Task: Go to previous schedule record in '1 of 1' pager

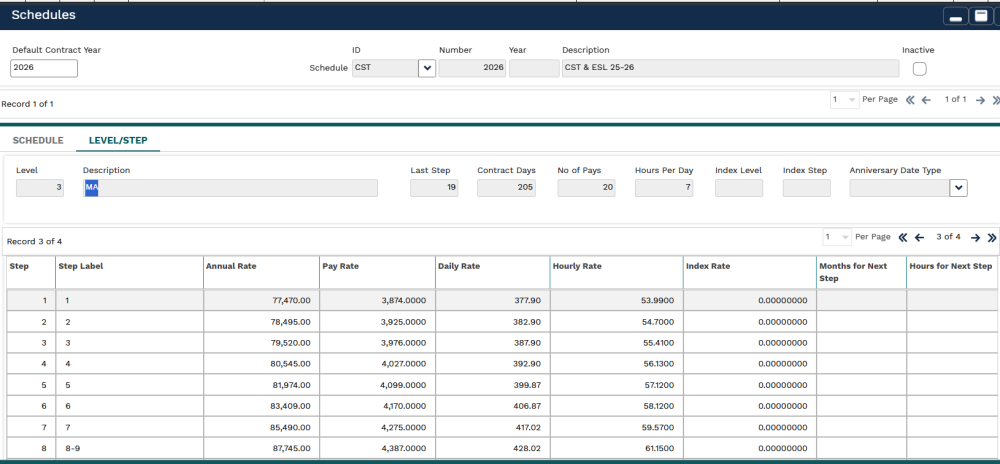Action: click(x=926, y=100)
